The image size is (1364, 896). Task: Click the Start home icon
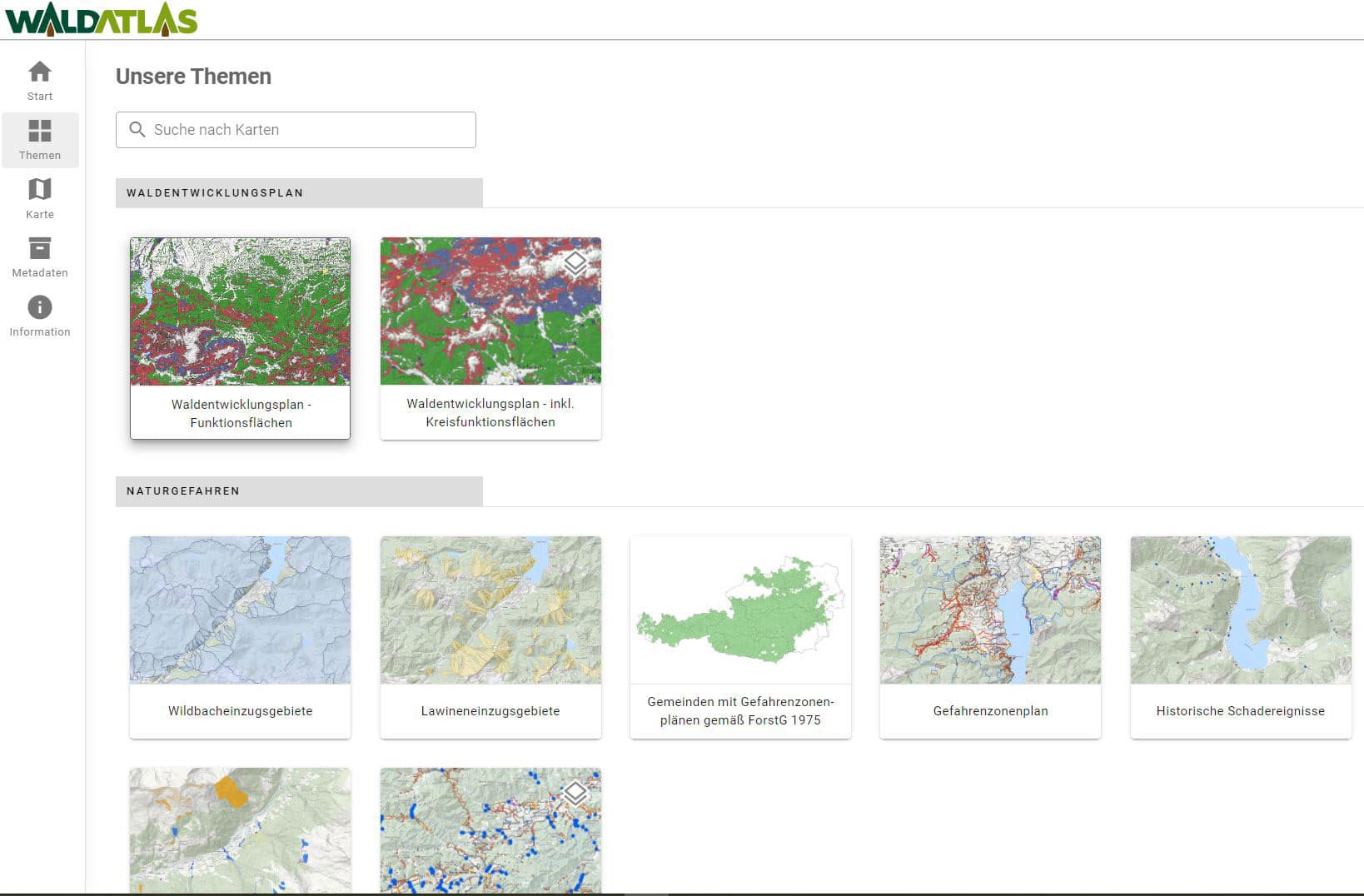click(x=39, y=72)
